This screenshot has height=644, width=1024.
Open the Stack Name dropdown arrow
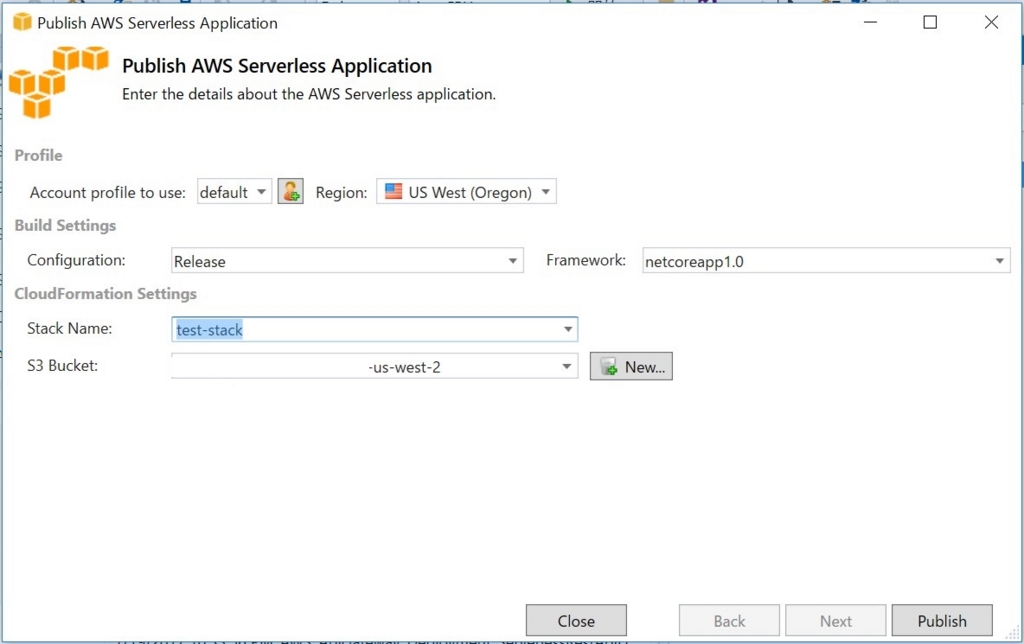(x=568, y=329)
